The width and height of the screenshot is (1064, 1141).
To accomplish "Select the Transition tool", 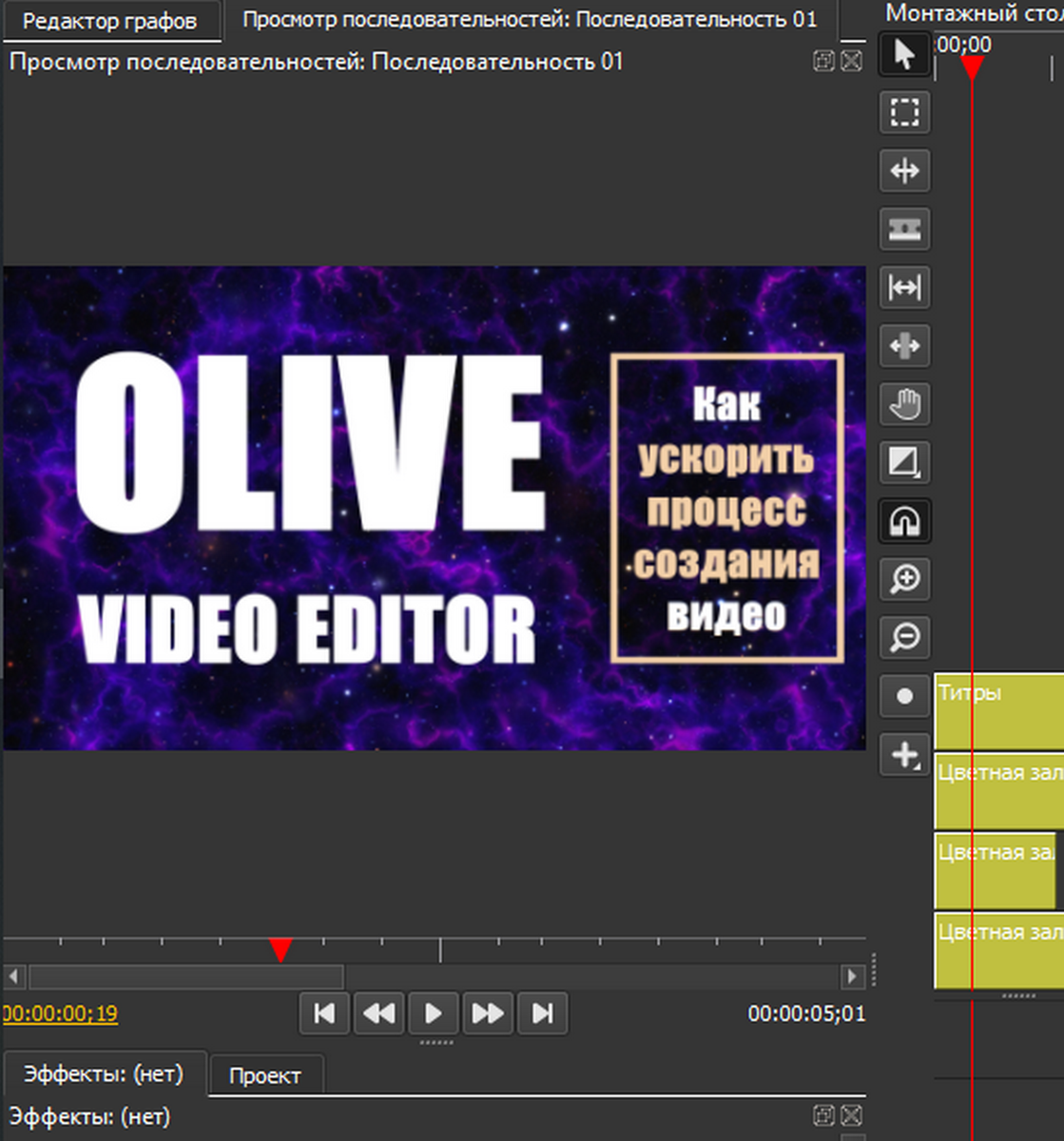I will [x=904, y=462].
